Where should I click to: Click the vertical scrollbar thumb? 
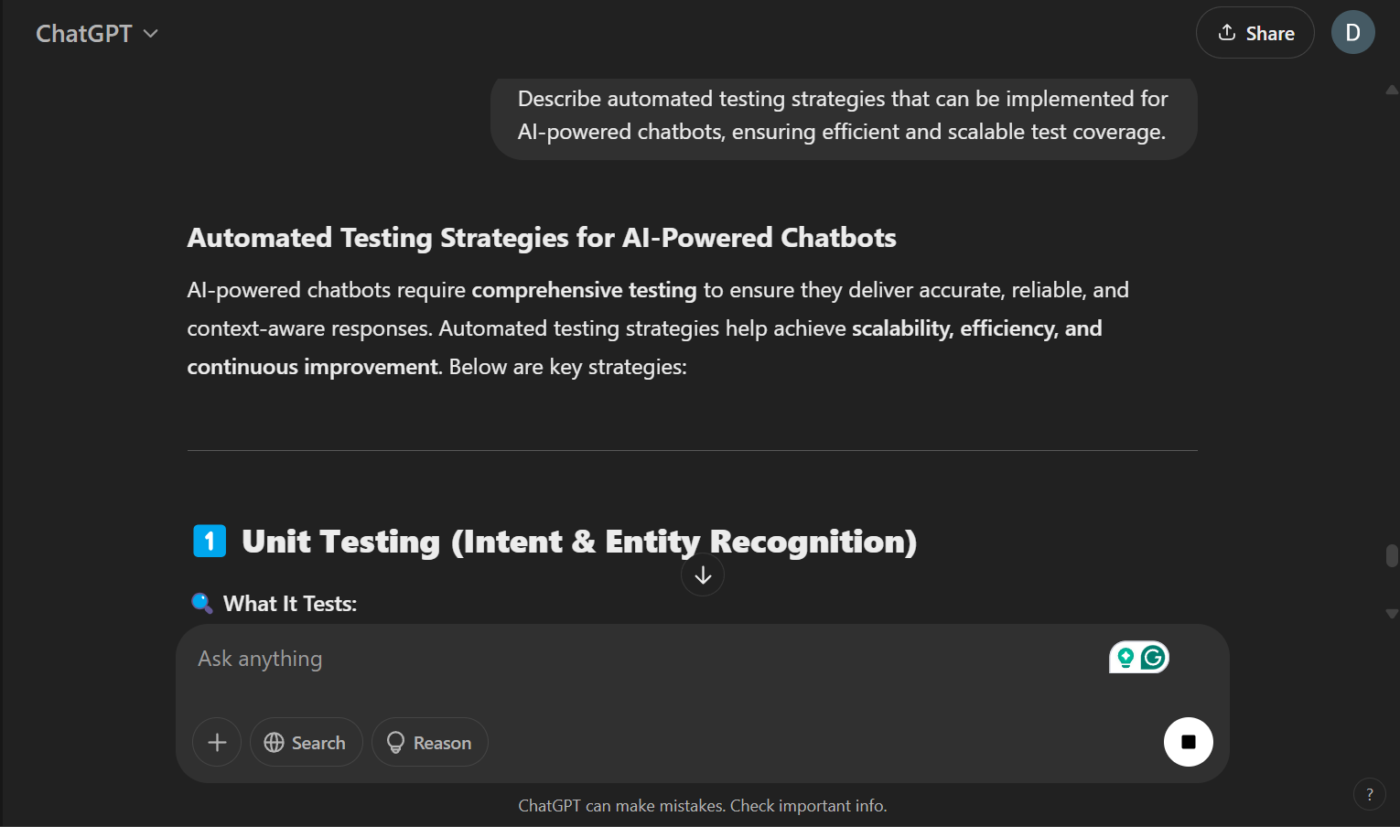pyautogui.click(x=1391, y=556)
